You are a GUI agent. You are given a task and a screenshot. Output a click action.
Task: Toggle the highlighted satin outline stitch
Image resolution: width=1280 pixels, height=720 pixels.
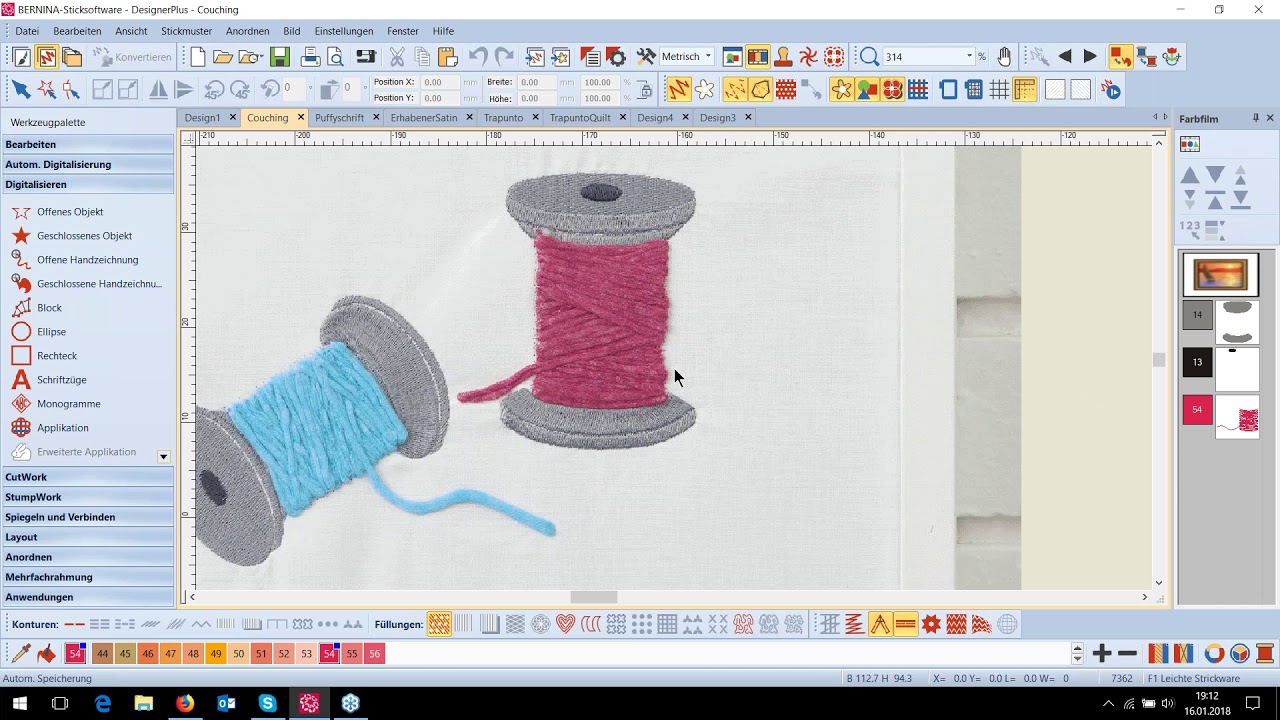coord(906,624)
